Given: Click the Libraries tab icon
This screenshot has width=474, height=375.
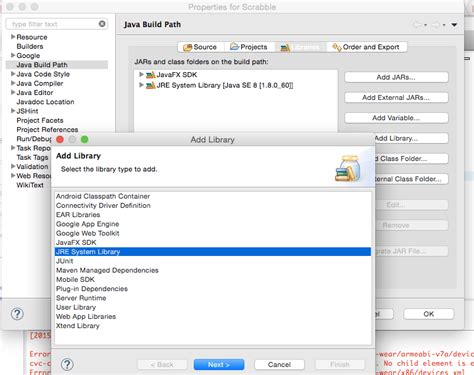Looking at the screenshot, I should pos(285,48).
